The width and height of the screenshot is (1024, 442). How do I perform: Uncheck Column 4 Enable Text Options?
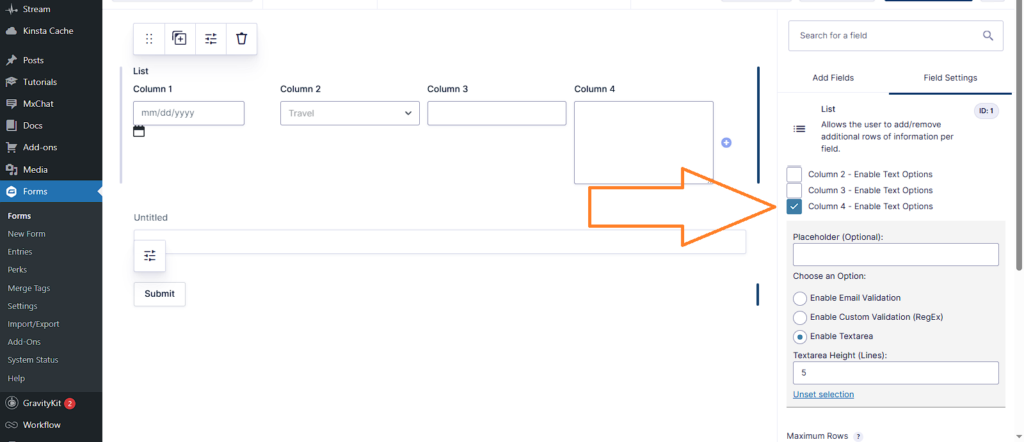coord(794,206)
